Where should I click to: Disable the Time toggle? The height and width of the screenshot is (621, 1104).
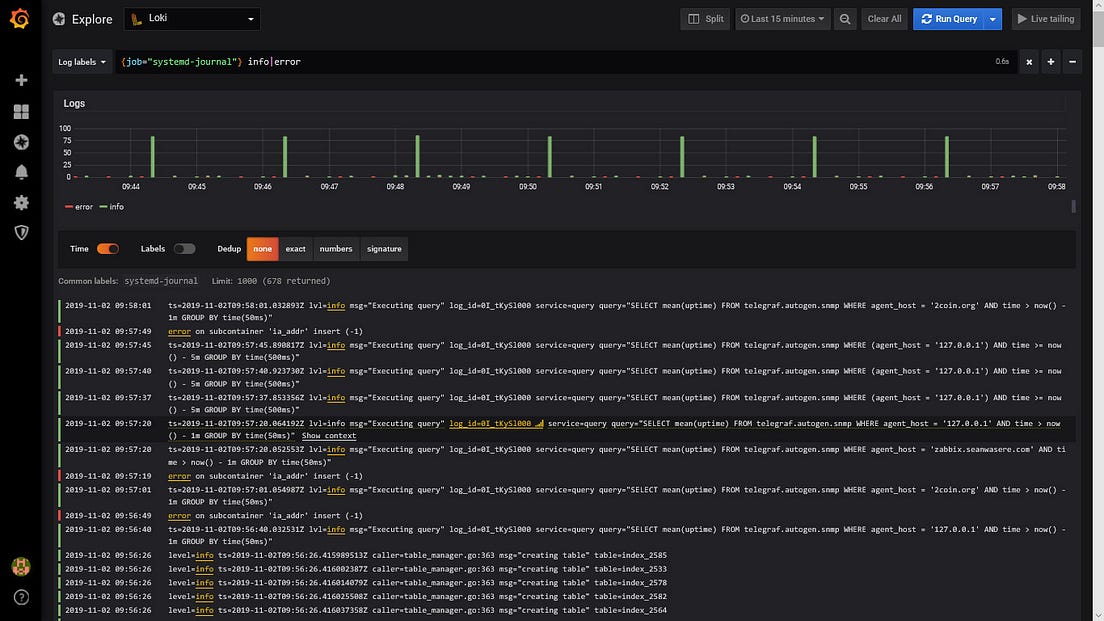click(108, 249)
